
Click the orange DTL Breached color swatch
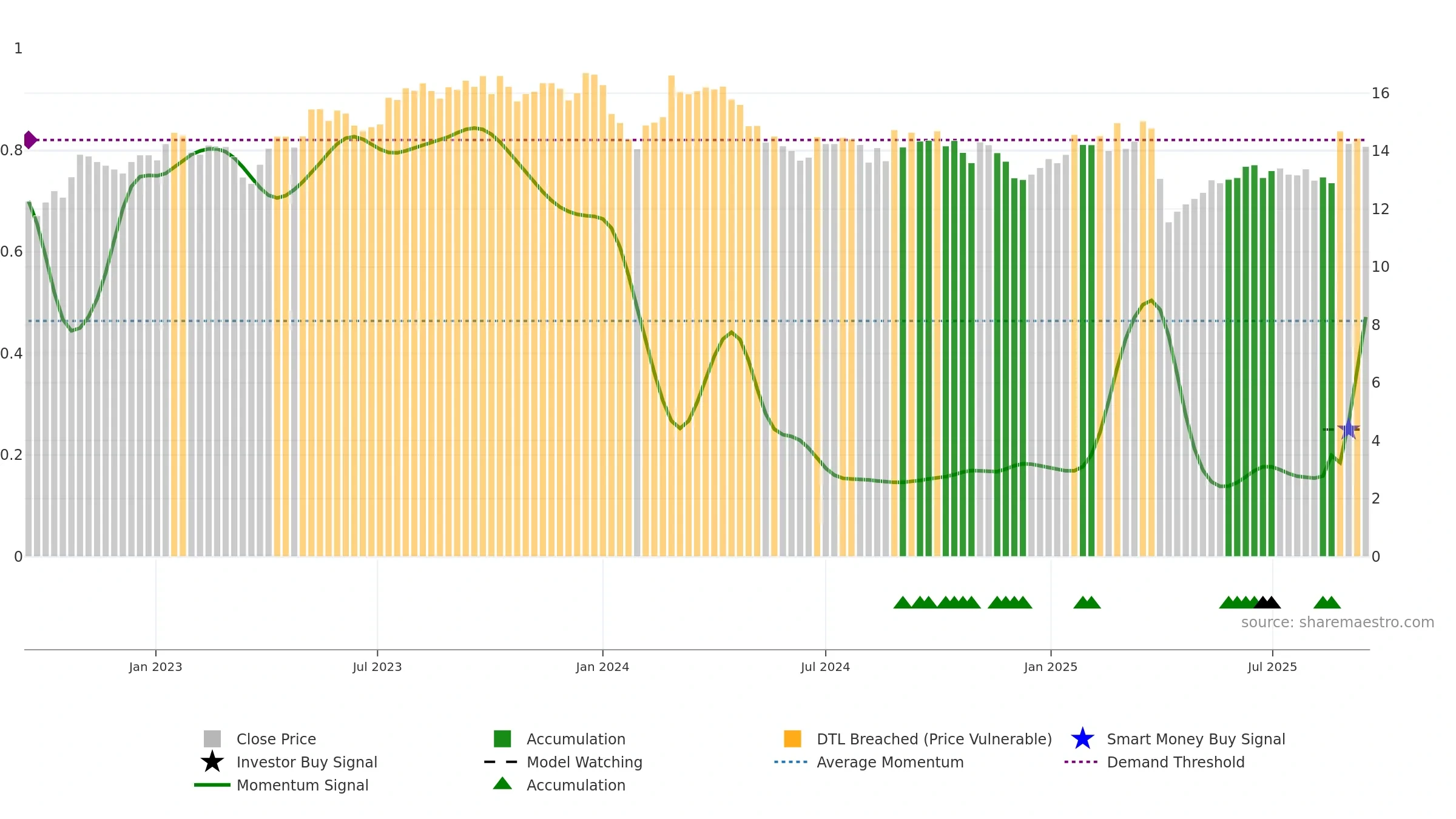pos(792,739)
